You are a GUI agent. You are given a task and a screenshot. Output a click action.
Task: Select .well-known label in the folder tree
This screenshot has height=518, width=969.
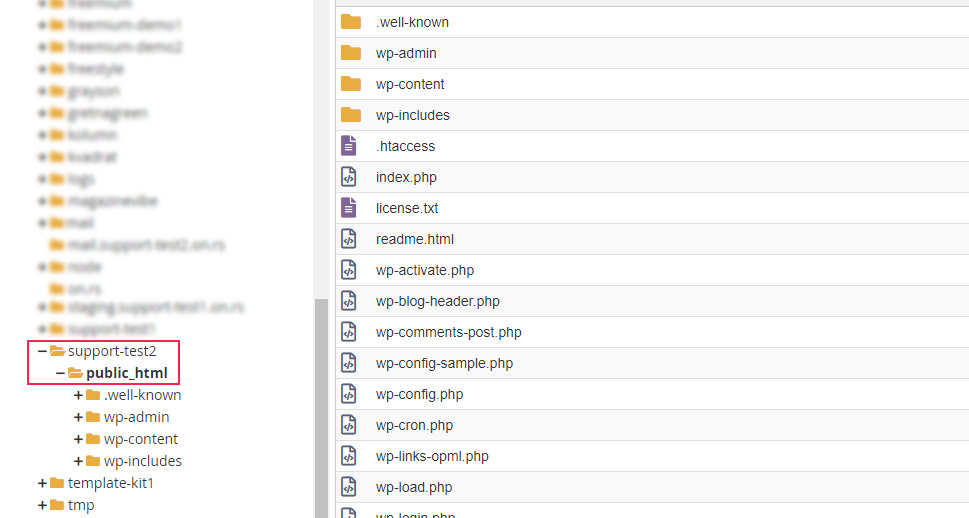pyautogui.click(x=143, y=395)
